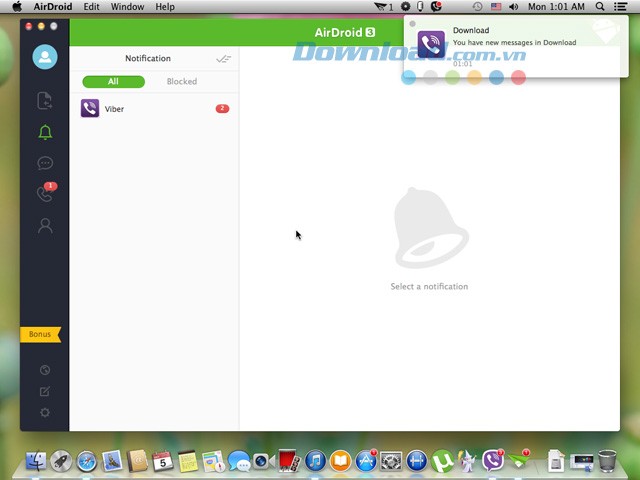Image resolution: width=640 pixels, height=480 pixels.
Task: Switch to the Blocked notifications tab
Action: [x=181, y=82]
